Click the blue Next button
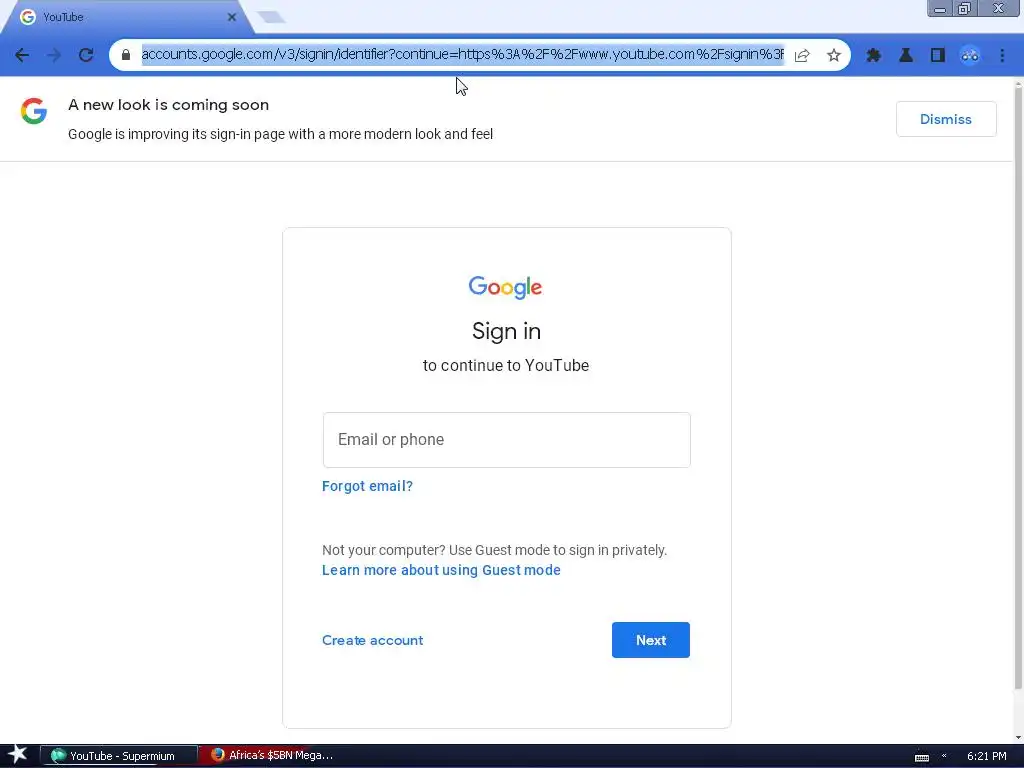The height and width of the screenshot is (768, 1024). pyautogui.click(x=650, y=640)
